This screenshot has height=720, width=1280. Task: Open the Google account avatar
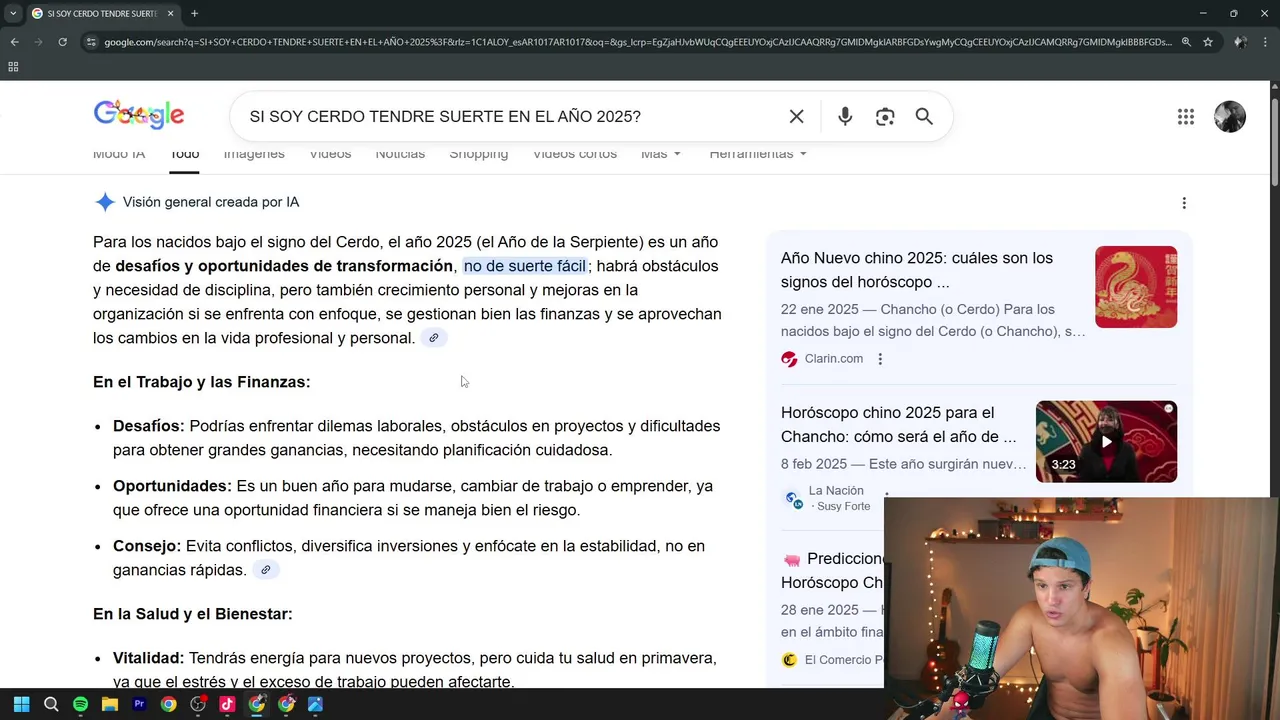1230,117
